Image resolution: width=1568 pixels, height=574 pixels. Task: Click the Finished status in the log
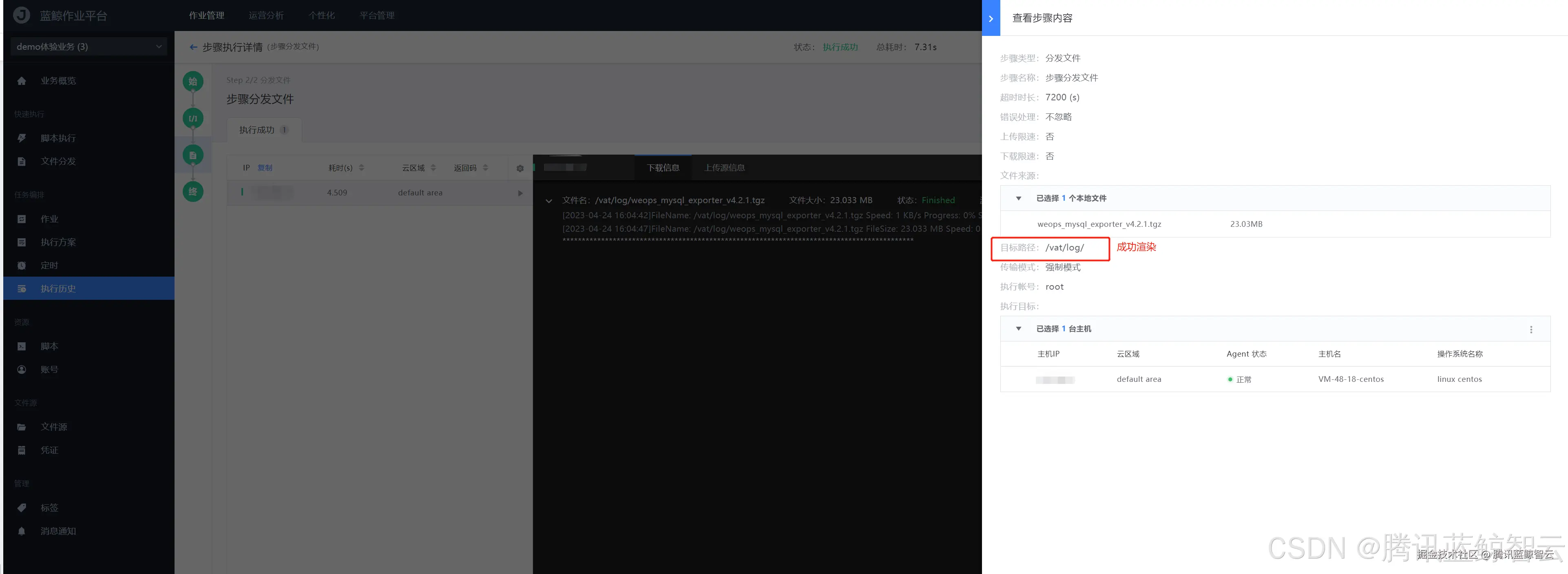(938, 200)
